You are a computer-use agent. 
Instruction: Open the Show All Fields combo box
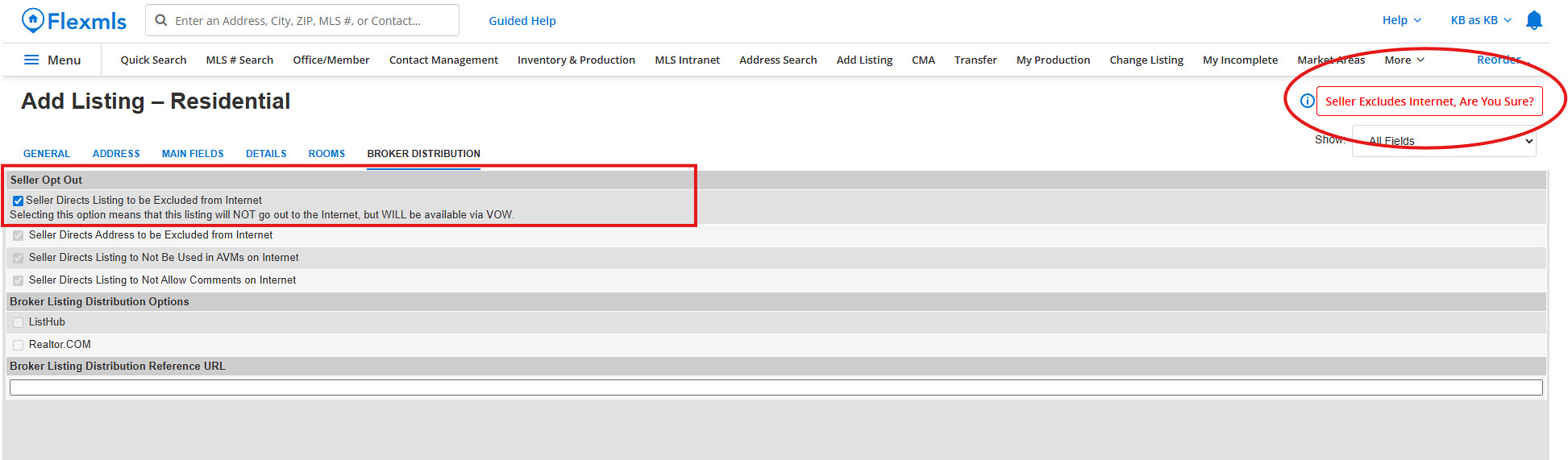click(1443, 141)
